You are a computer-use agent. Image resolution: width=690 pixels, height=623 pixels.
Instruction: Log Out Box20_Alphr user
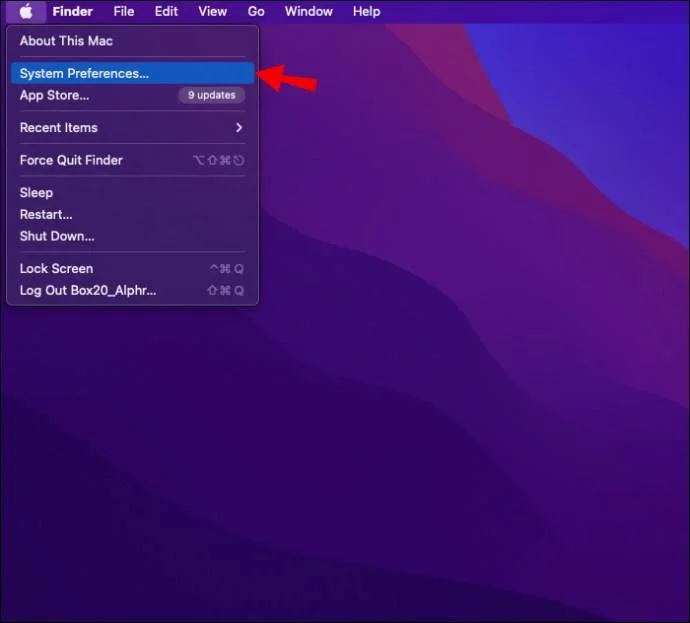coord(132,290)
